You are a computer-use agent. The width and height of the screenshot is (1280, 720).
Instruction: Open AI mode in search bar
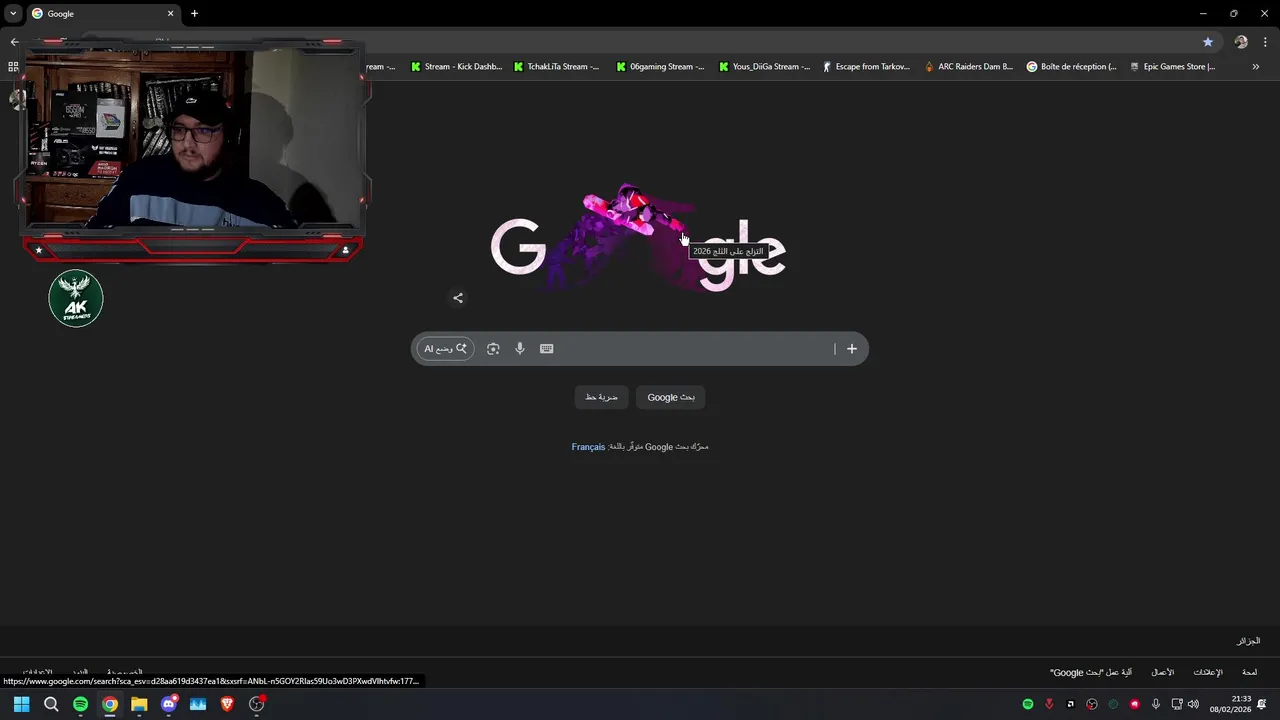(446, 349)
